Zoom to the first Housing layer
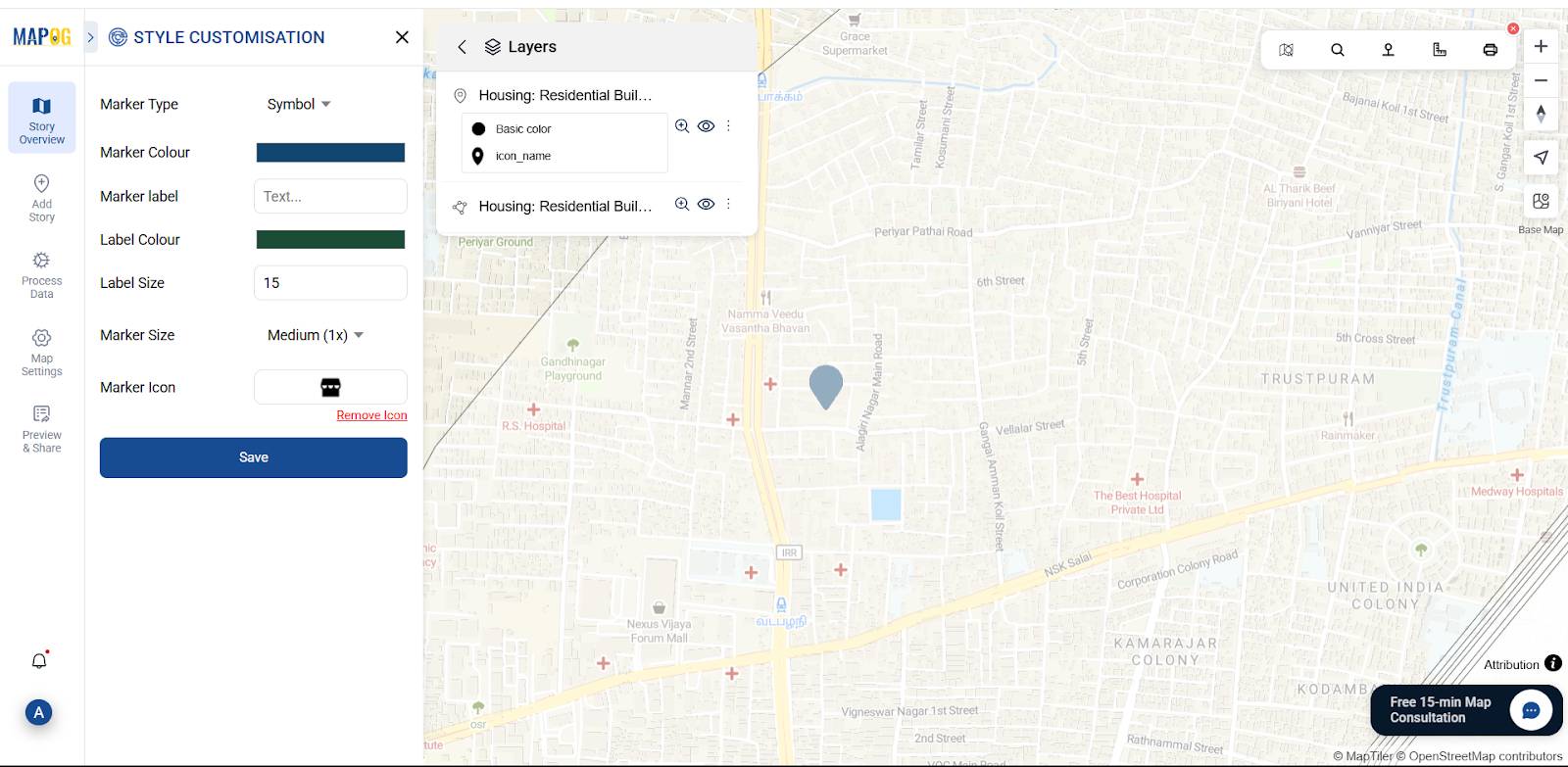Screen dimensions: 1568x767 (x=682, y=125)
